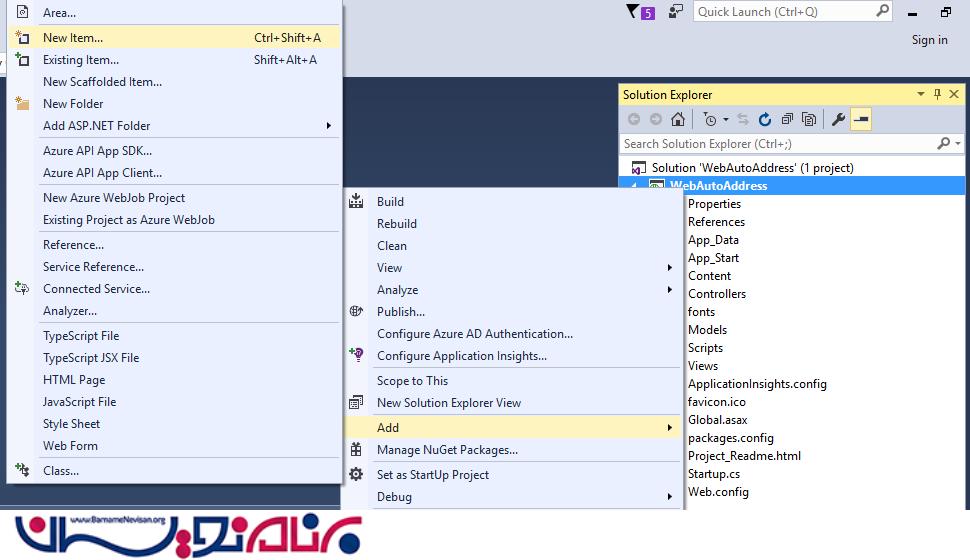Image resolution: width=970 pixels, height=560 pixels.
Task: Open Properties with the wrench icon
Action: (x=838, y=120)
